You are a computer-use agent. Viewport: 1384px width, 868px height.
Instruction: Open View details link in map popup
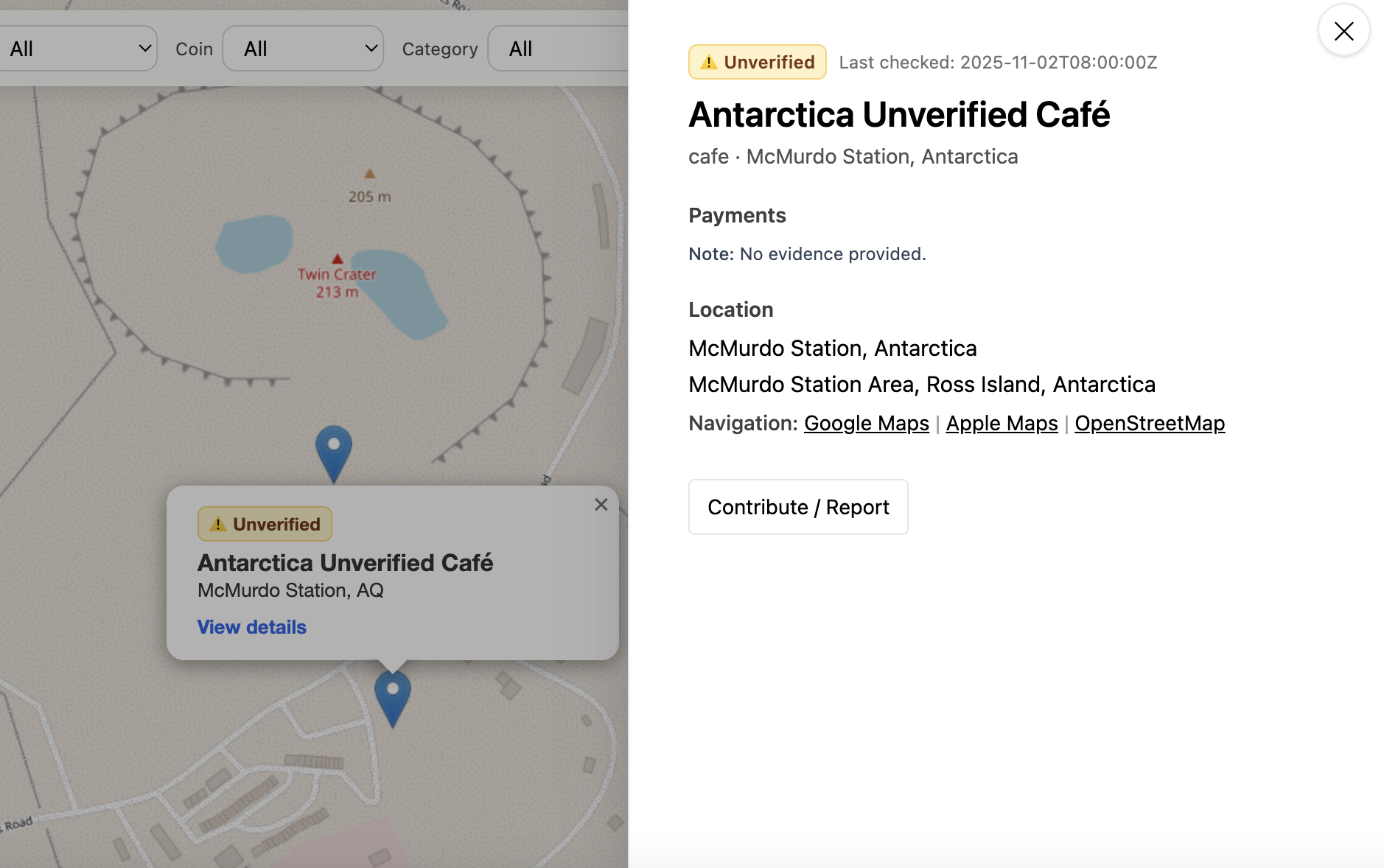[252, 627]
